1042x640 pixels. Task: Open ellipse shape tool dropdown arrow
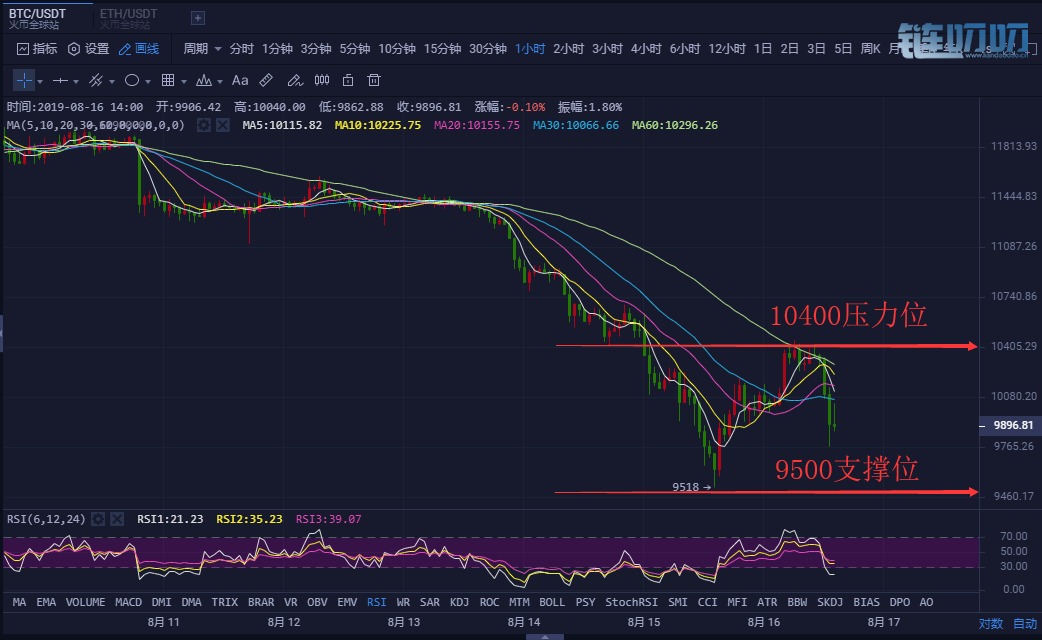click(149, 81)
